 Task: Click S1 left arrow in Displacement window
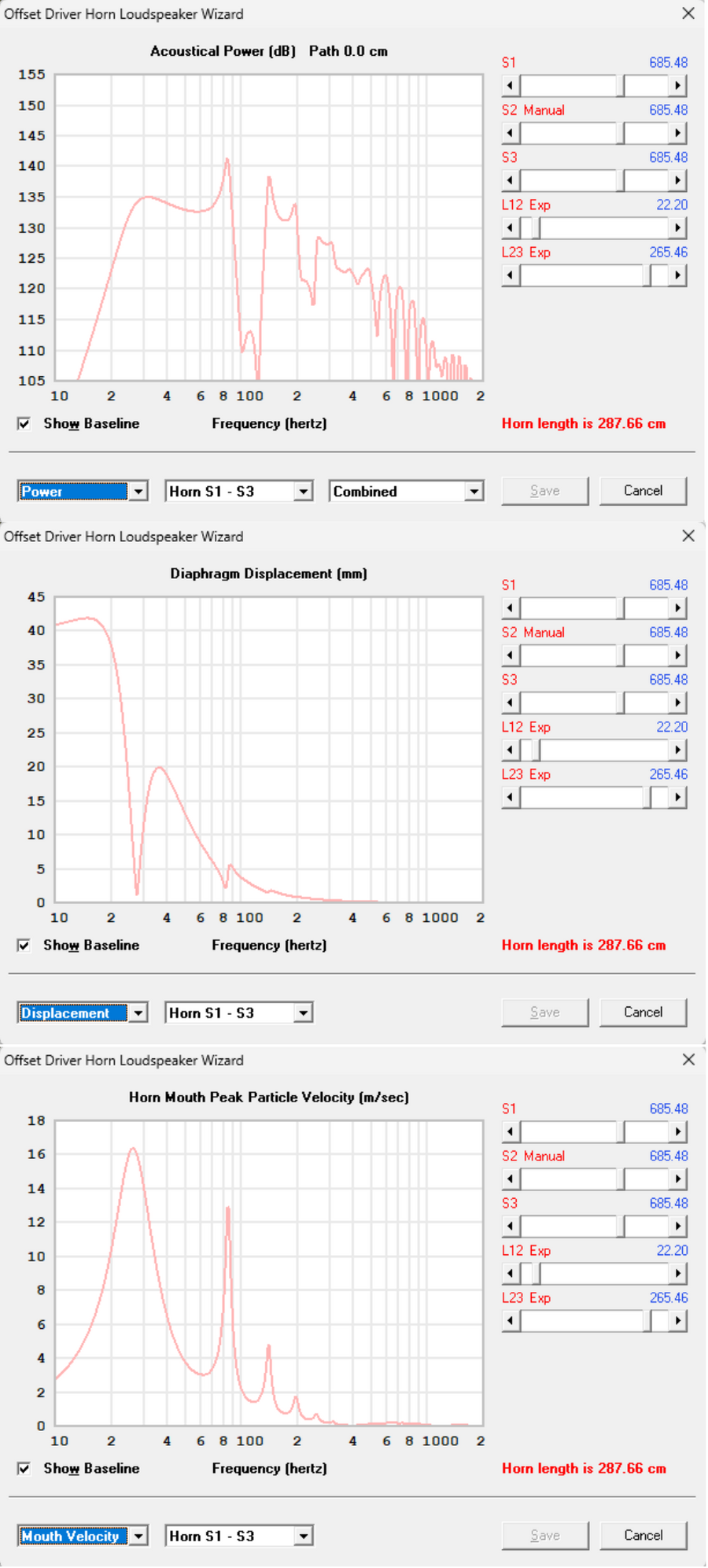511,607
